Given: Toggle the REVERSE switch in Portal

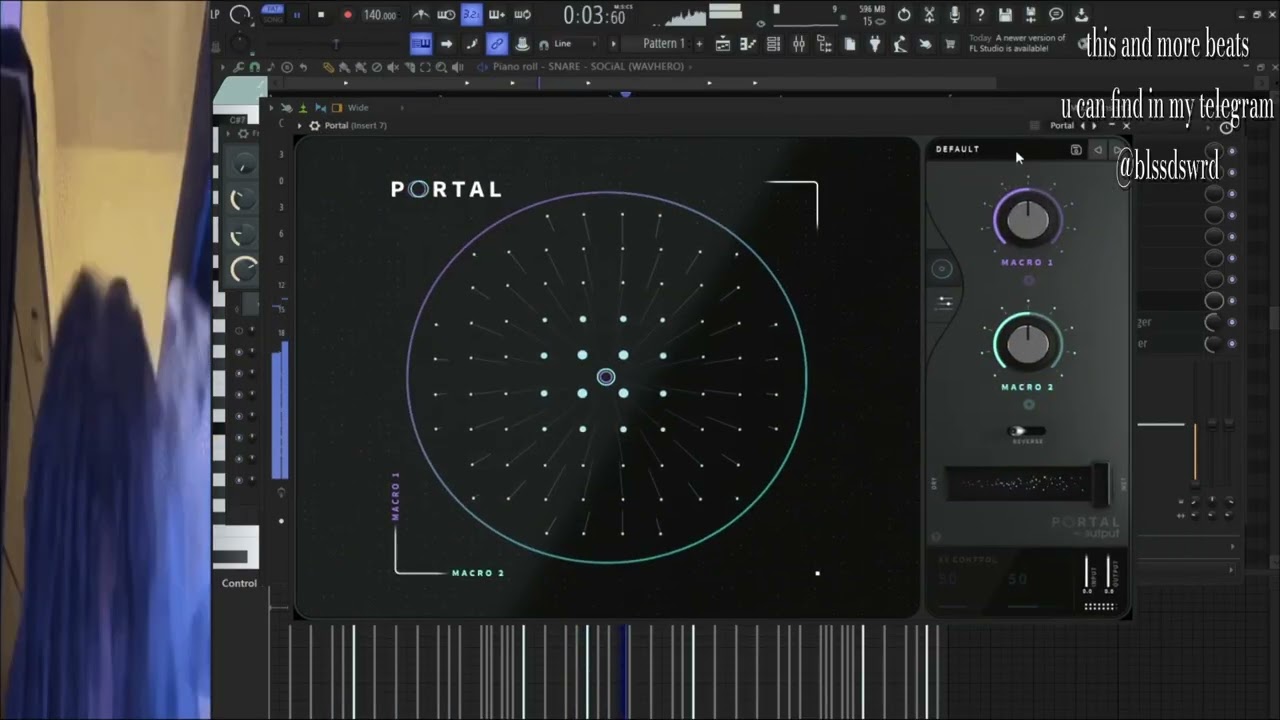Looking at the screenshot, I should [x=1027, y=432].
